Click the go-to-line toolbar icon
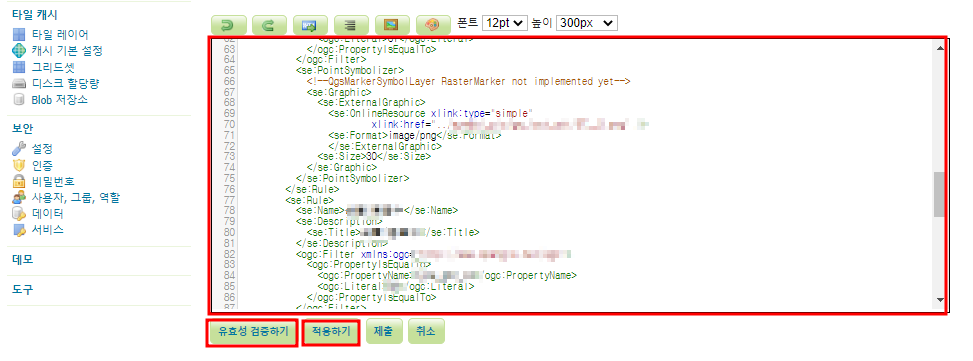The image size is (973, 361). [310, 25]
